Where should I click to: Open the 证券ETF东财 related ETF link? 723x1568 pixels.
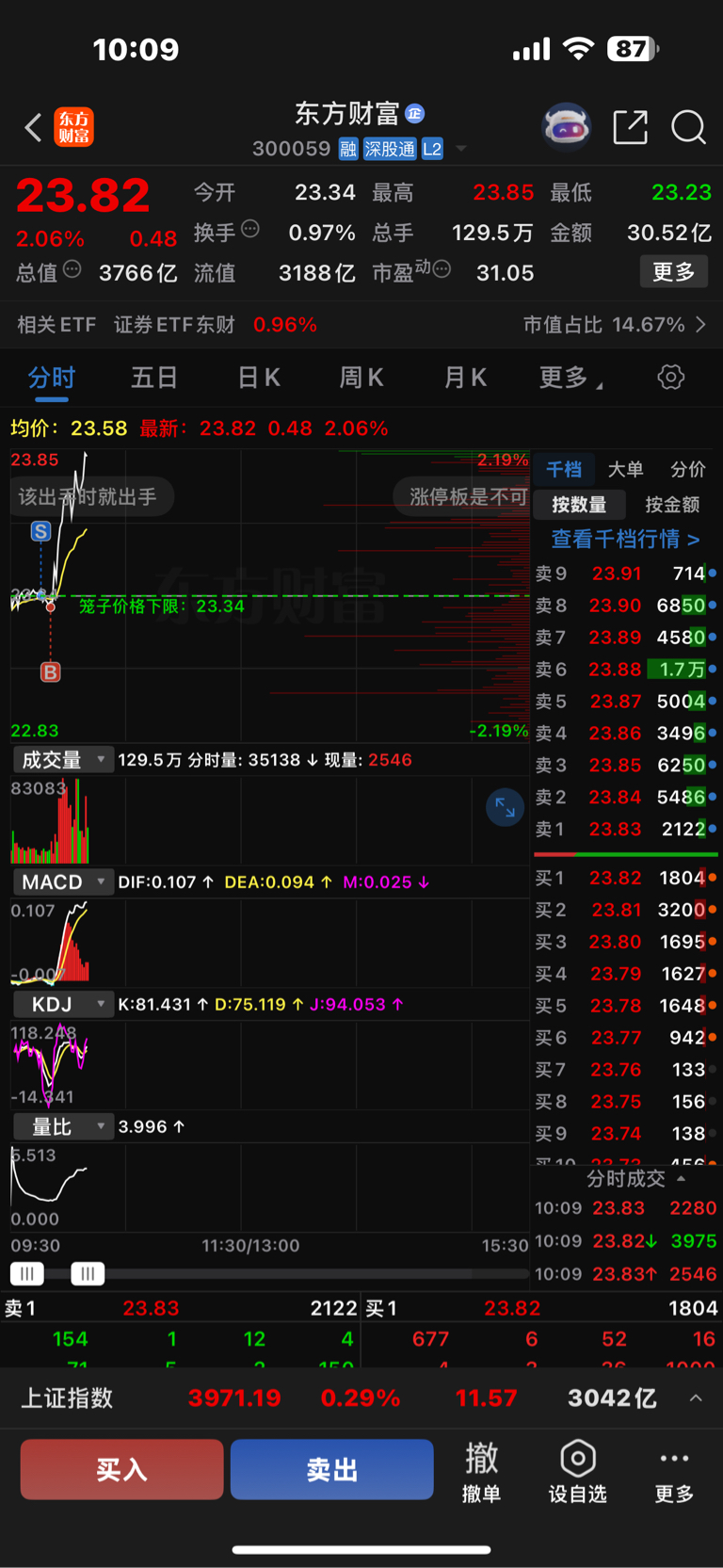tap(174, 325)
